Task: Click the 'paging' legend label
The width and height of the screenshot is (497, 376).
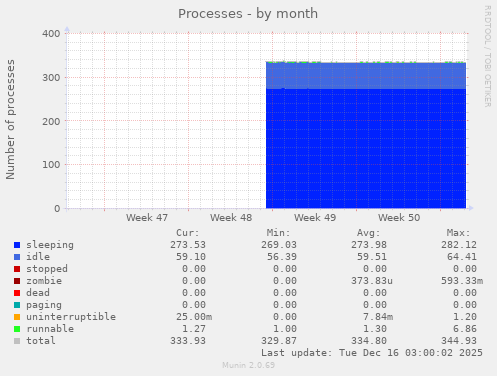Action: pyautogui.click(x=44, y=305)
